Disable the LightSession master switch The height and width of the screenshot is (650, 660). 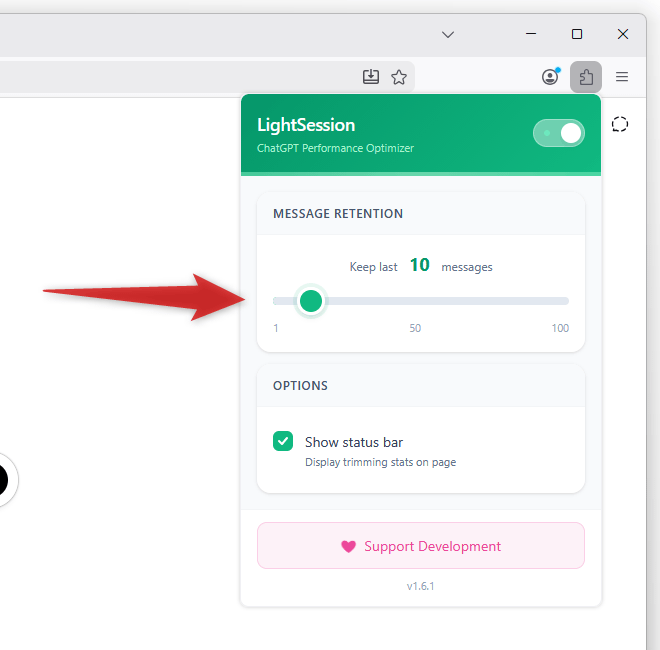pyautogui.click(x=559, y=133)
